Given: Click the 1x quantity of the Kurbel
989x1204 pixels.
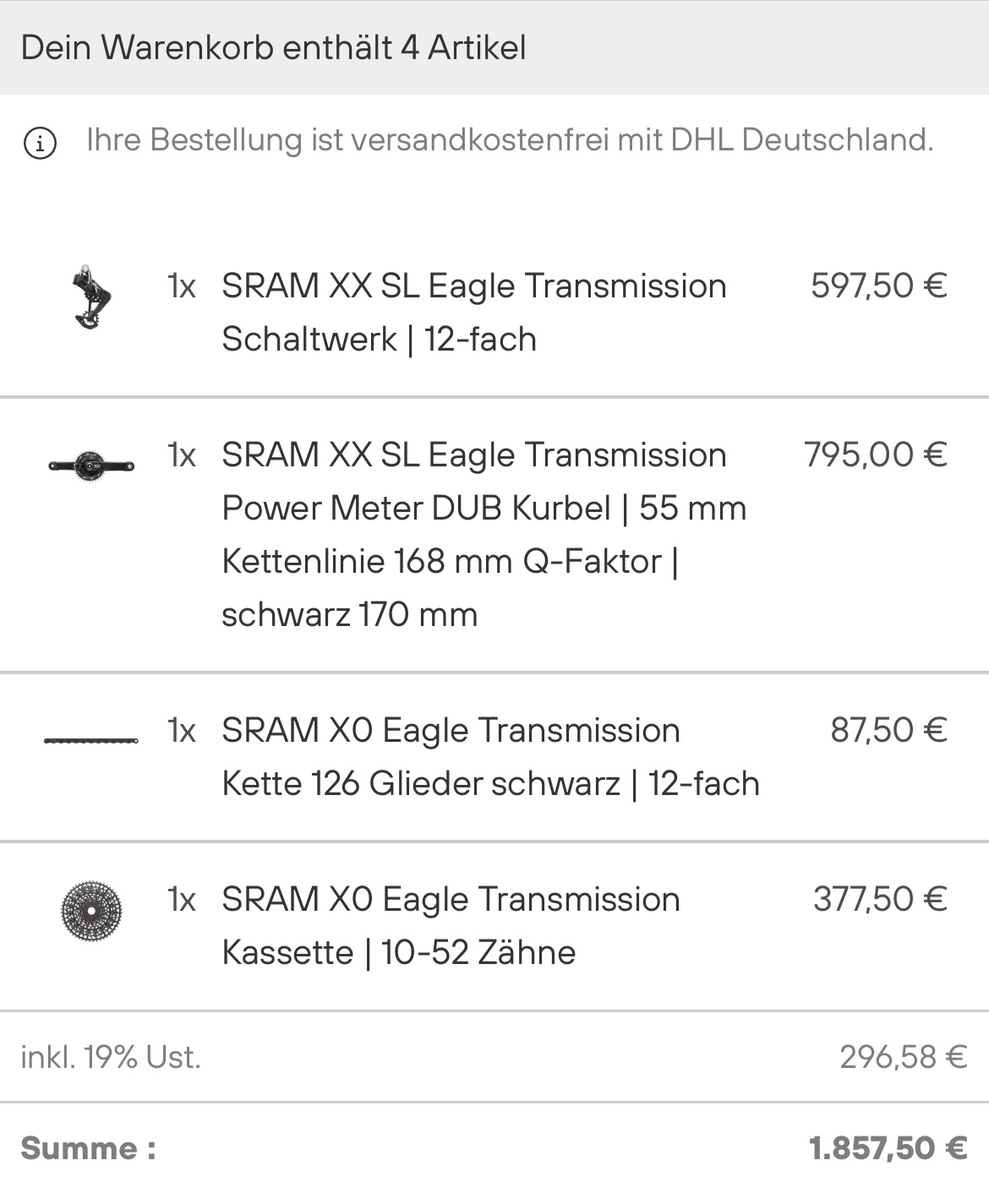Looking at the screenshot, I should tap(182, 455).
